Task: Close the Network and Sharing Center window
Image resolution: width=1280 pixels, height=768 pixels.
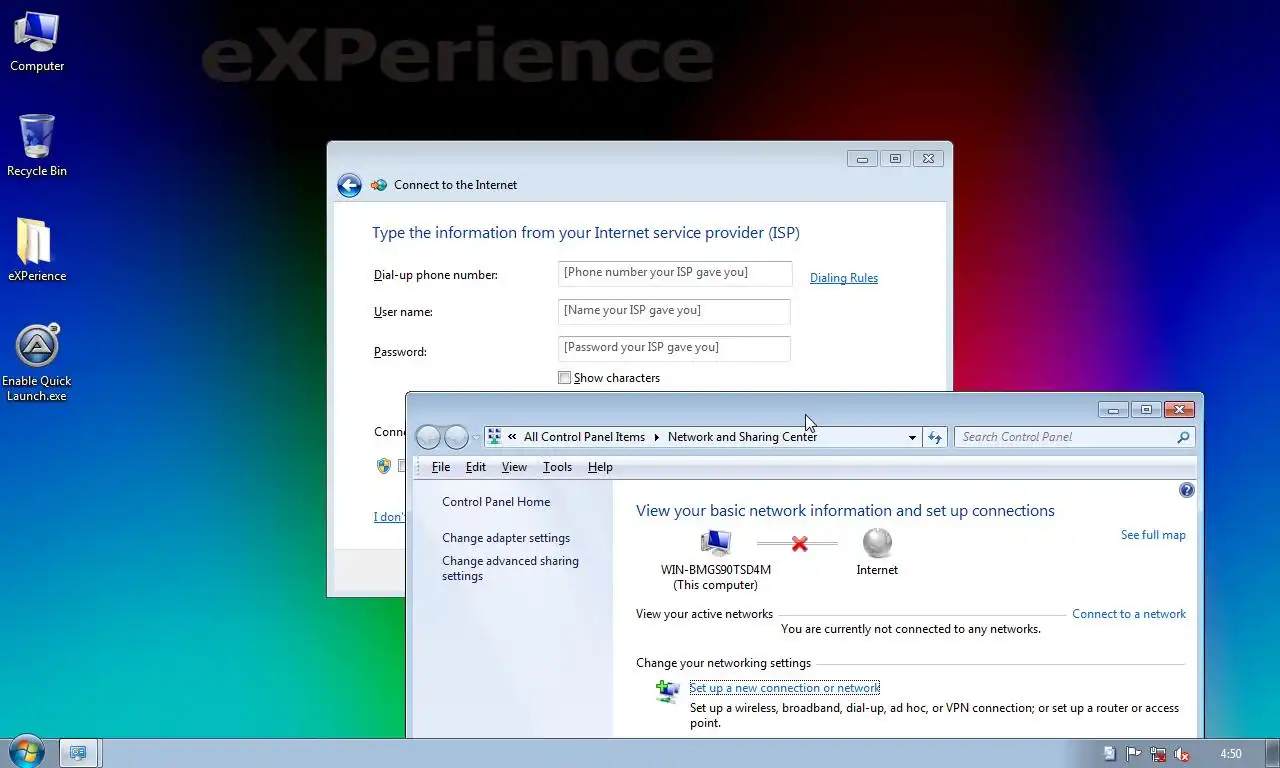Action: (1179, 409)
